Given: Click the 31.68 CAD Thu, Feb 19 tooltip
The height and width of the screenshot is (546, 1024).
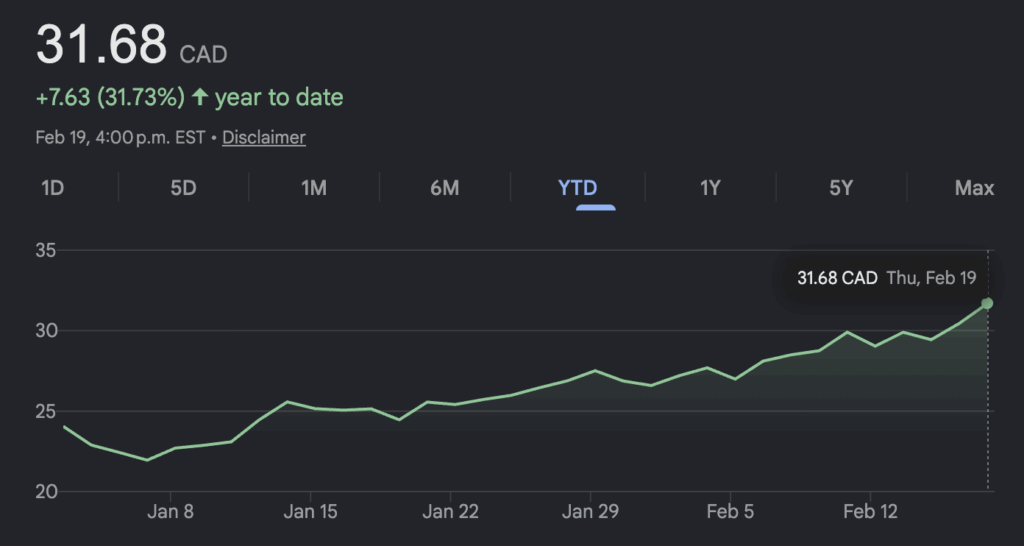Looking at the screenshot, I should [886, 278].
